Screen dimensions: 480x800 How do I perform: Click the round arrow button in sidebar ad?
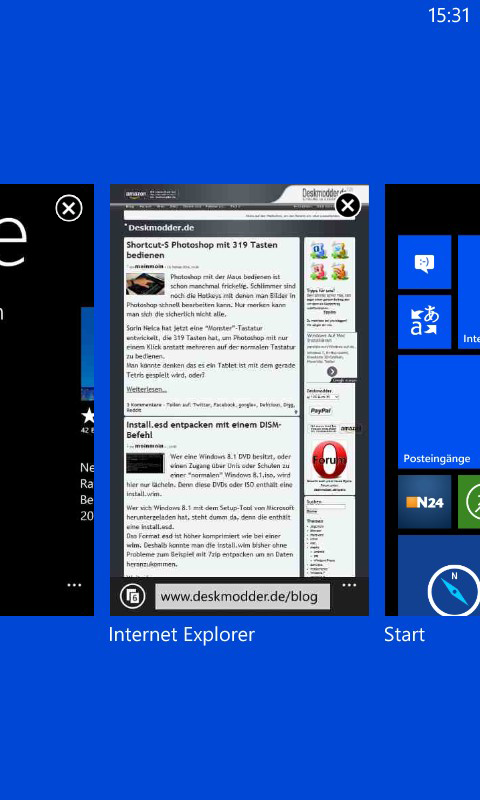point(332,371)
